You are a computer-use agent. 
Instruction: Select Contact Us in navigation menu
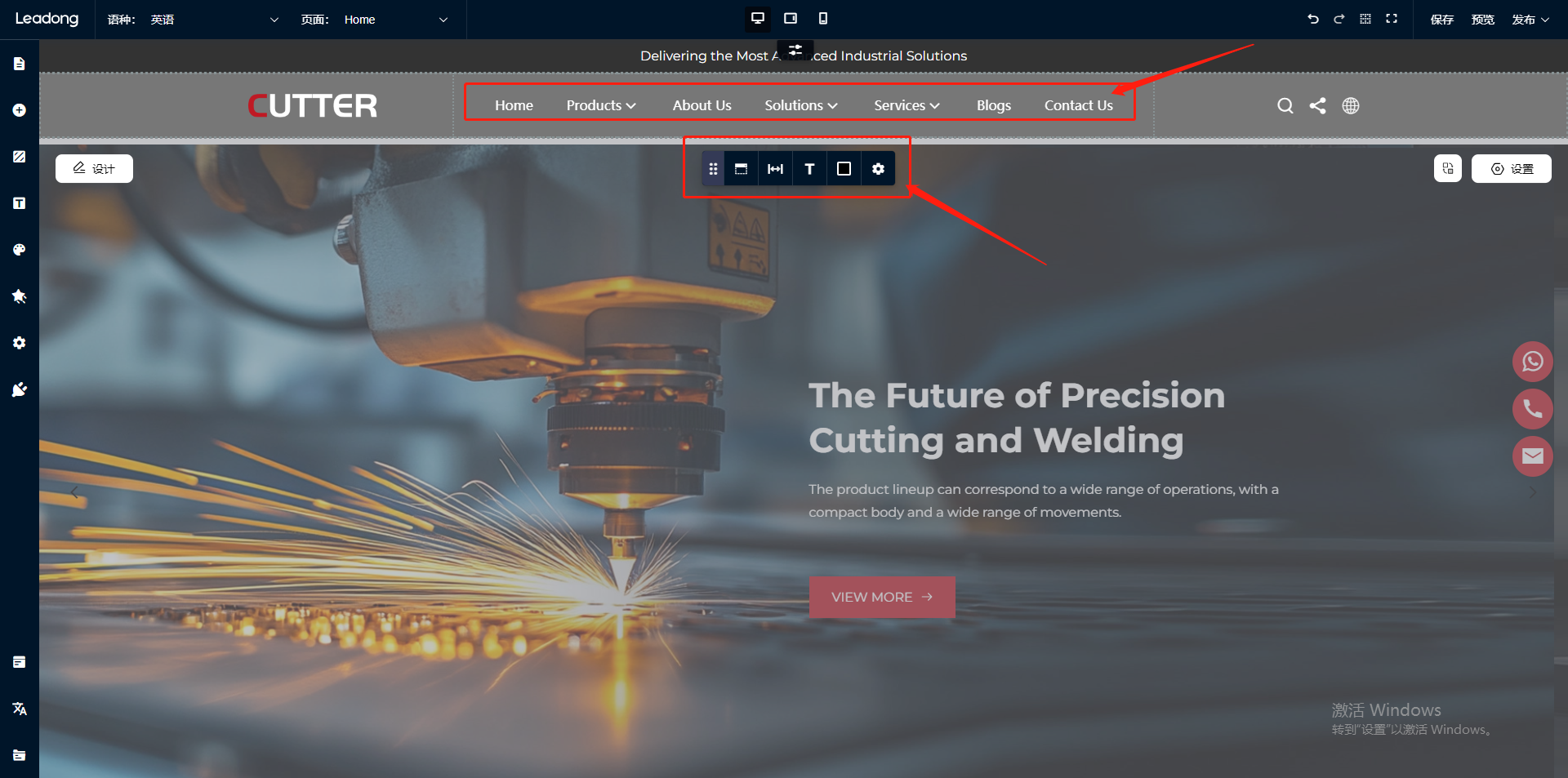click(x=1078, y=105)
